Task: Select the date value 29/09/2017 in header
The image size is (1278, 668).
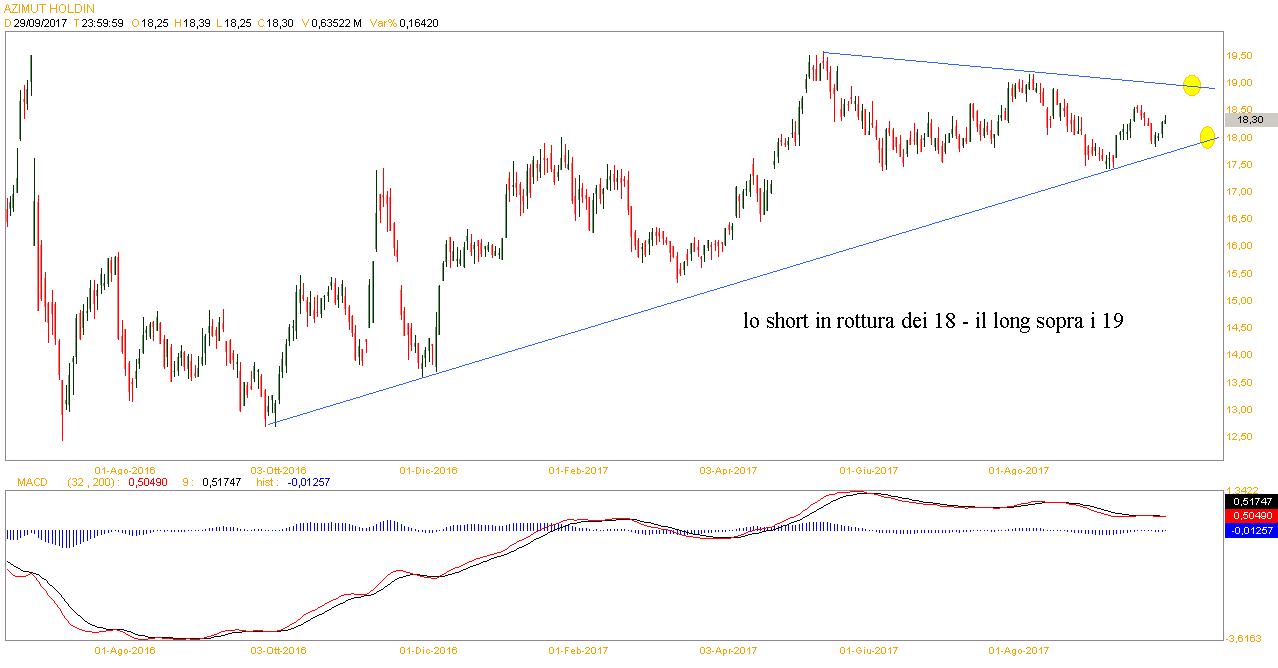Action: [39, 22]
